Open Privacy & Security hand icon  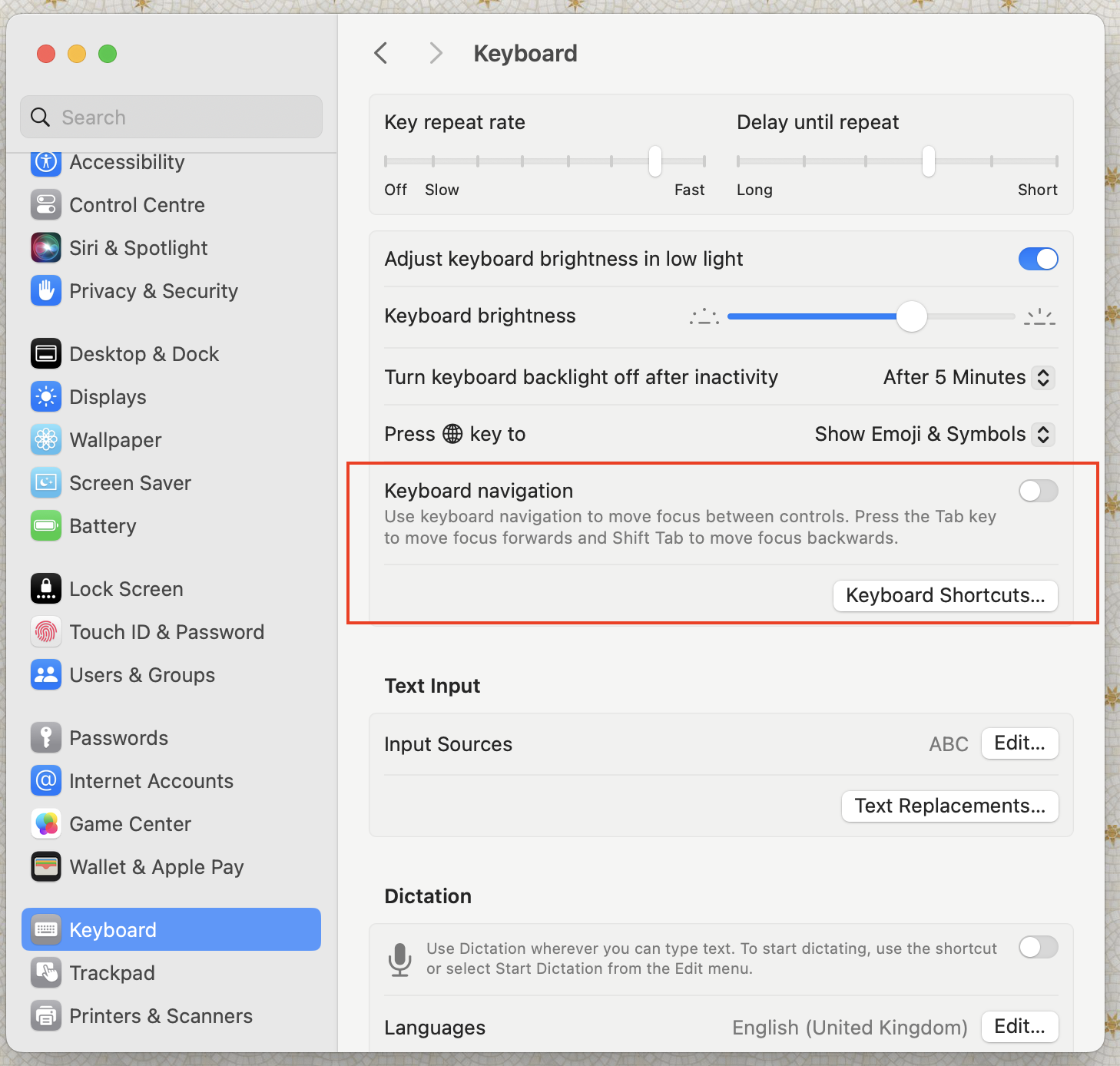click(x=46, y=291)
